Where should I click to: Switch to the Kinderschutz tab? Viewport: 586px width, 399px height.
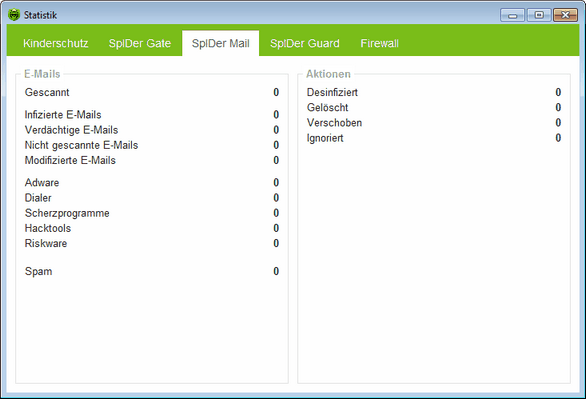(x=56, y=43)
